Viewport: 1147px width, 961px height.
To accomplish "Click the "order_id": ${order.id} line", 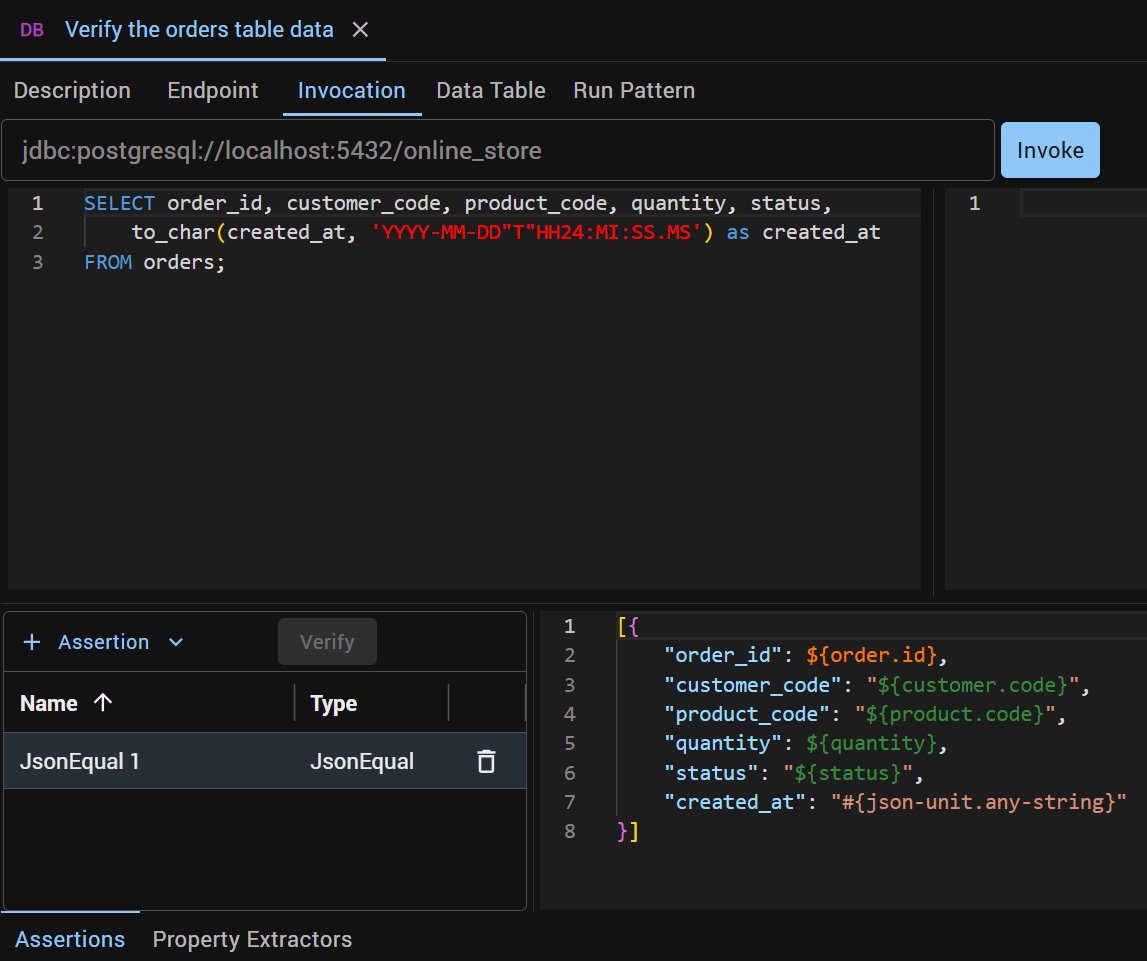I will (805, 655).
